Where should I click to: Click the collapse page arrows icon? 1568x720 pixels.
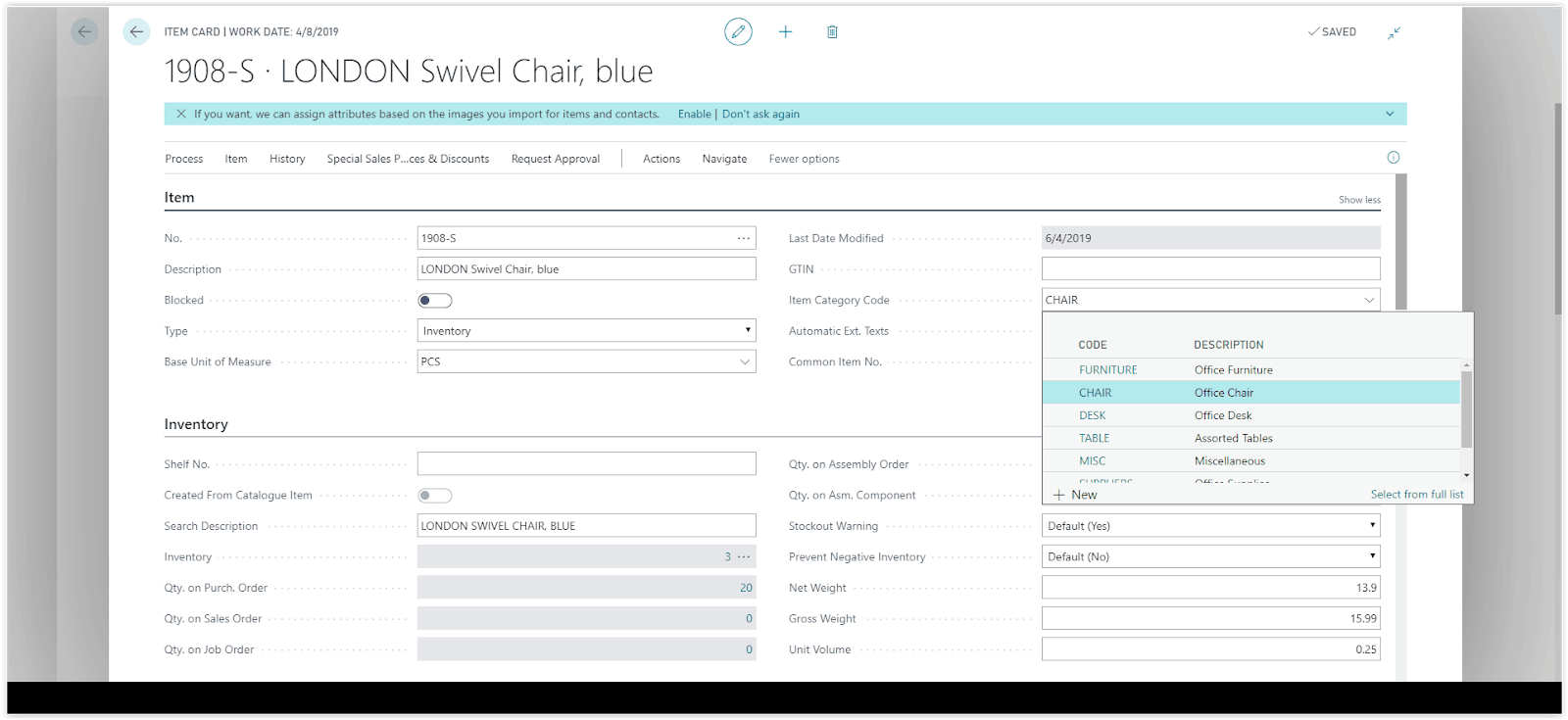[x=1394, y=32]
